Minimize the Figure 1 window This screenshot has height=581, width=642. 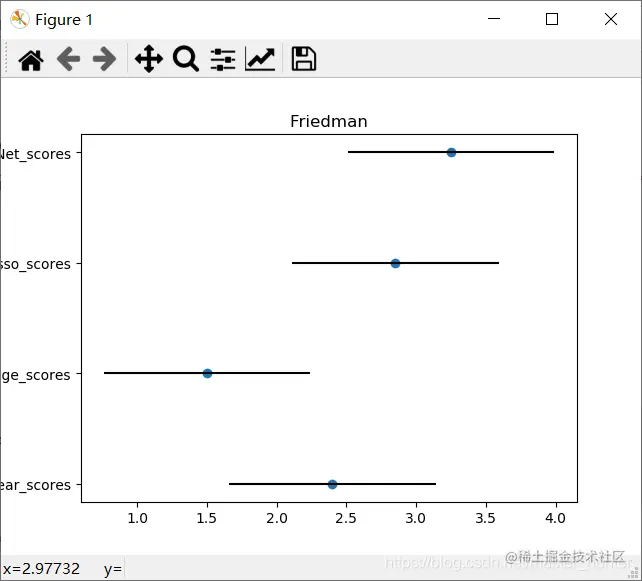click(494, 19)
